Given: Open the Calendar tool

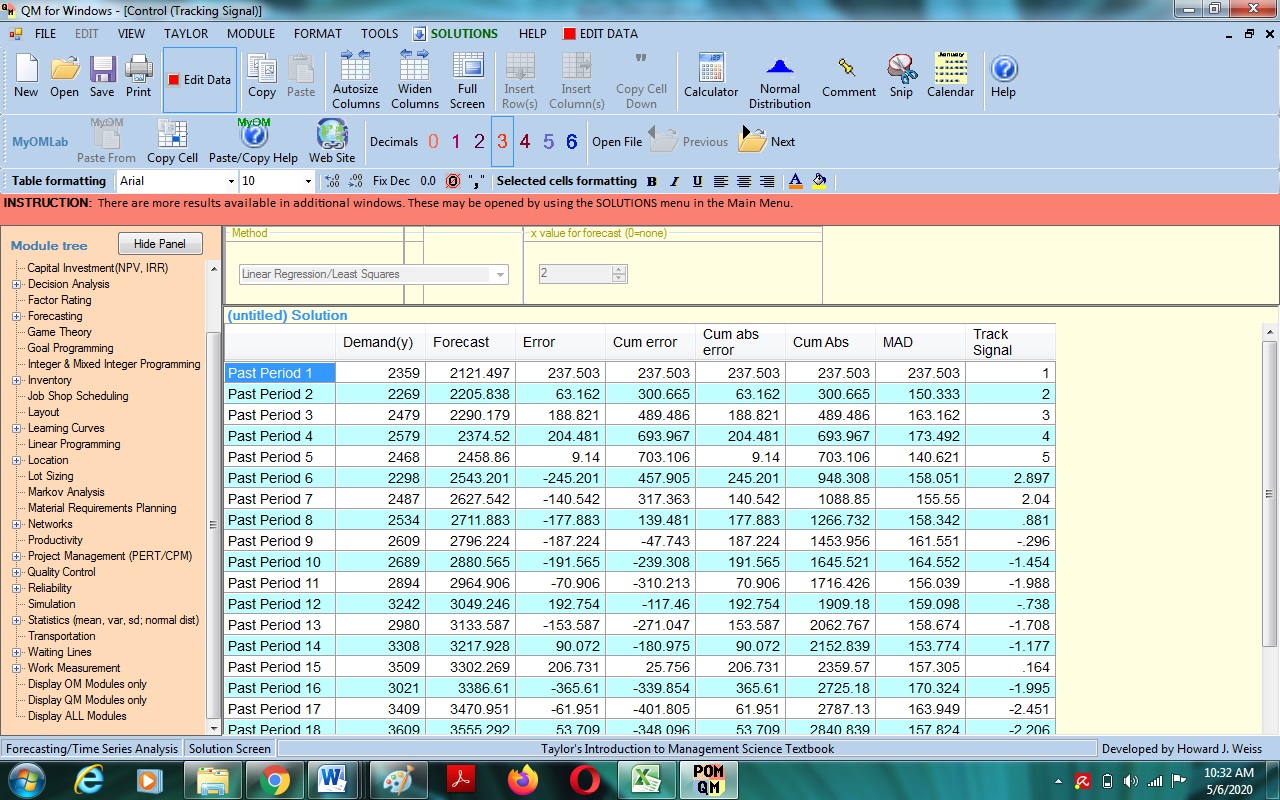Looking at the screenshot, I should click(950, 75).
